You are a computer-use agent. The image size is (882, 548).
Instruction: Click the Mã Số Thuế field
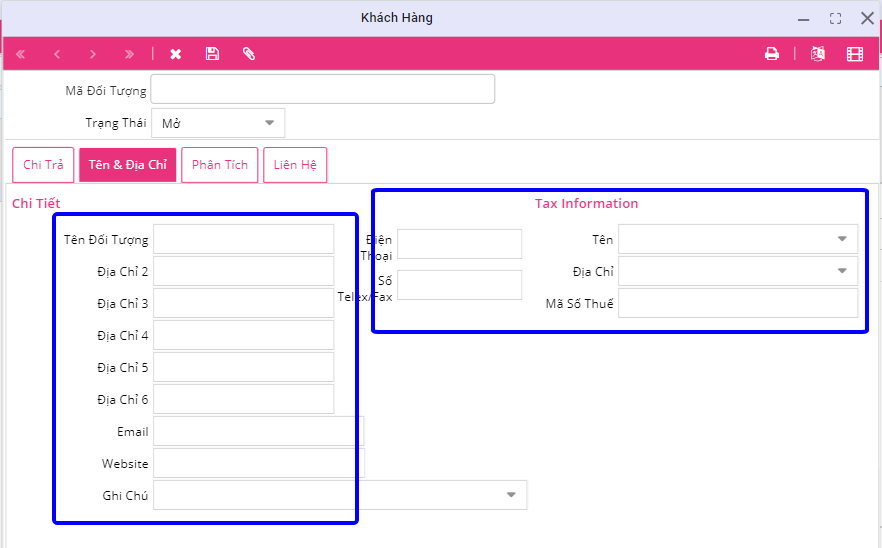click(737, 303)
